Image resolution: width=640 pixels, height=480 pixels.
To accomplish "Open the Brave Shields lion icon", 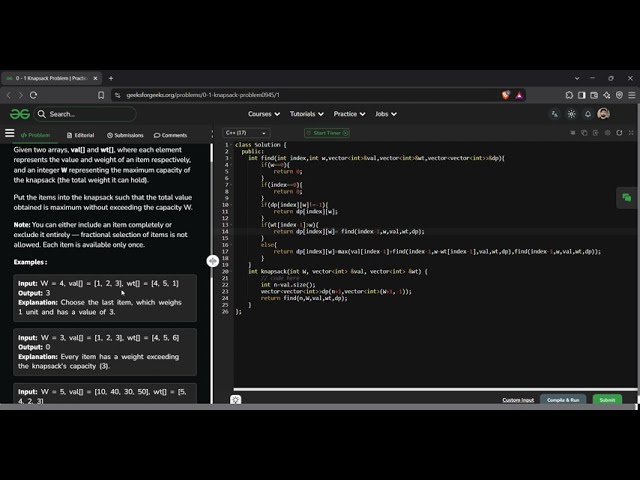I will point(506,95).
